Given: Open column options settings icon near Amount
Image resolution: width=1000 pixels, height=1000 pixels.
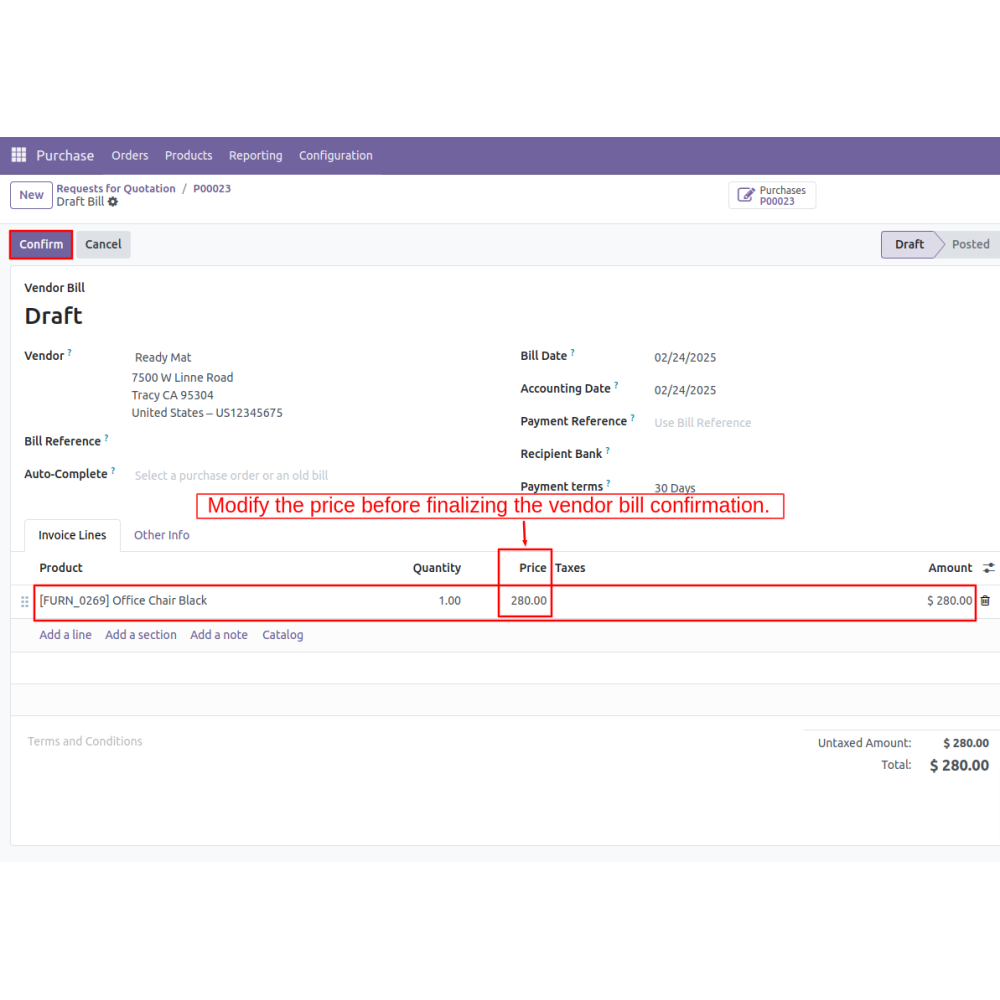Looking at the screenshot, I should click(x=989, y=568).
